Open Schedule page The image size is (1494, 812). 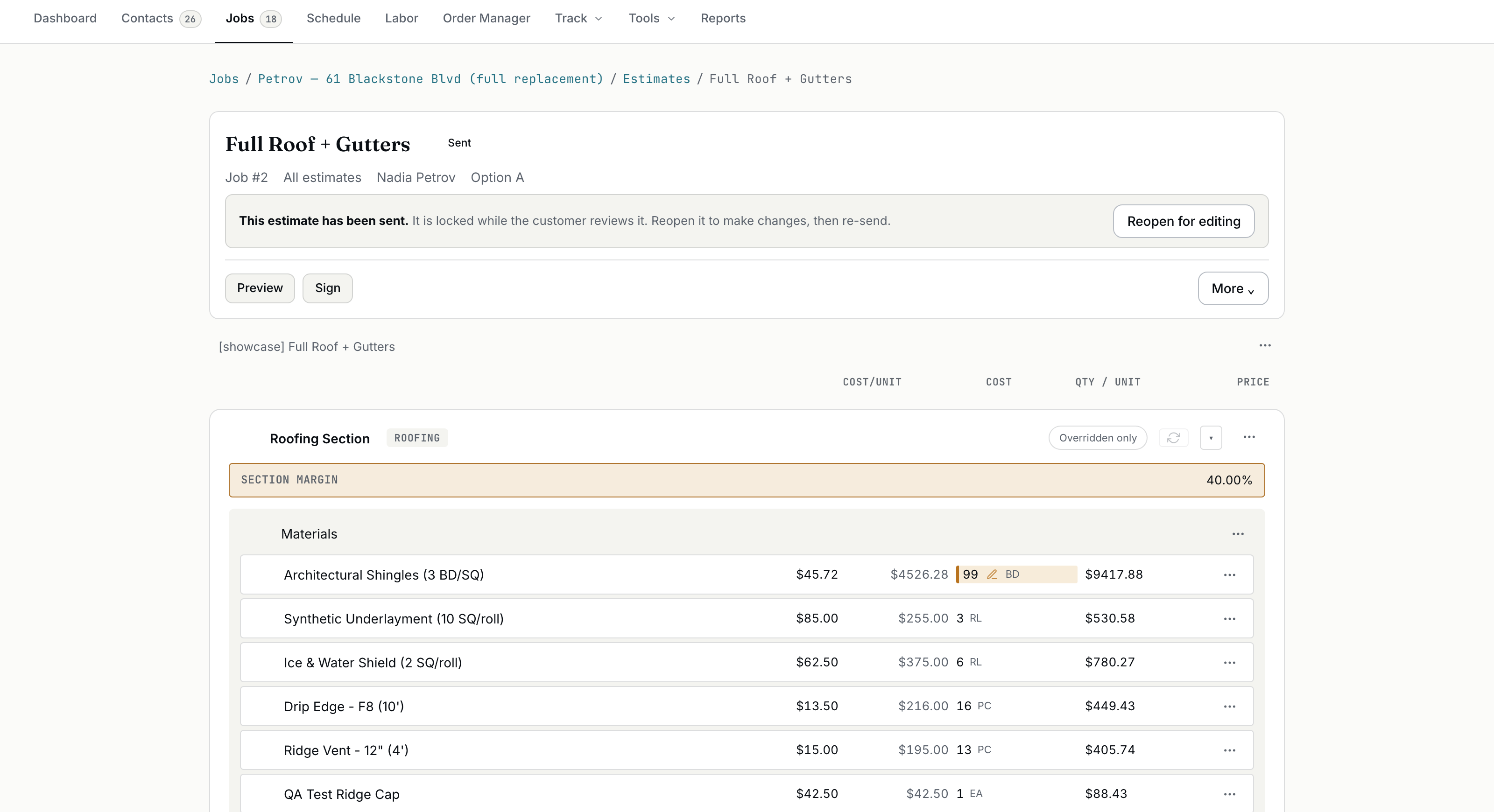coord(333,18)
